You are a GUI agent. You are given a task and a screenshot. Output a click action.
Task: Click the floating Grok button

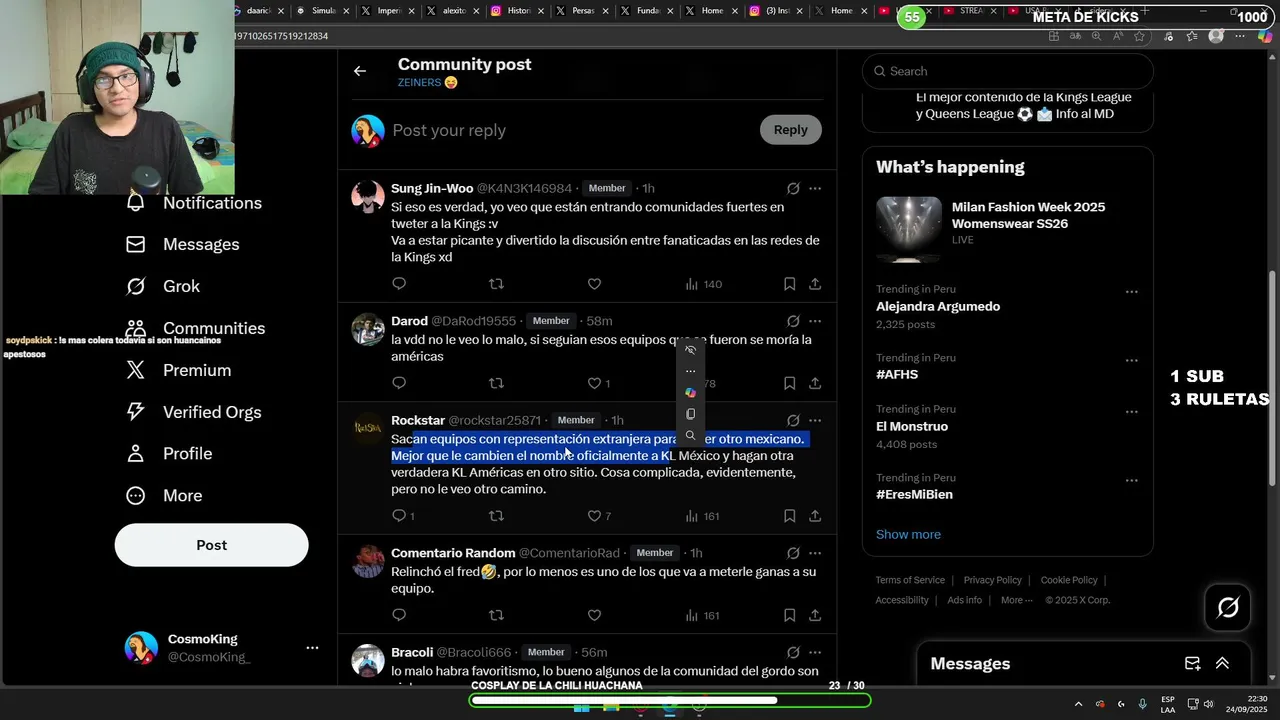coord(1228,607)
